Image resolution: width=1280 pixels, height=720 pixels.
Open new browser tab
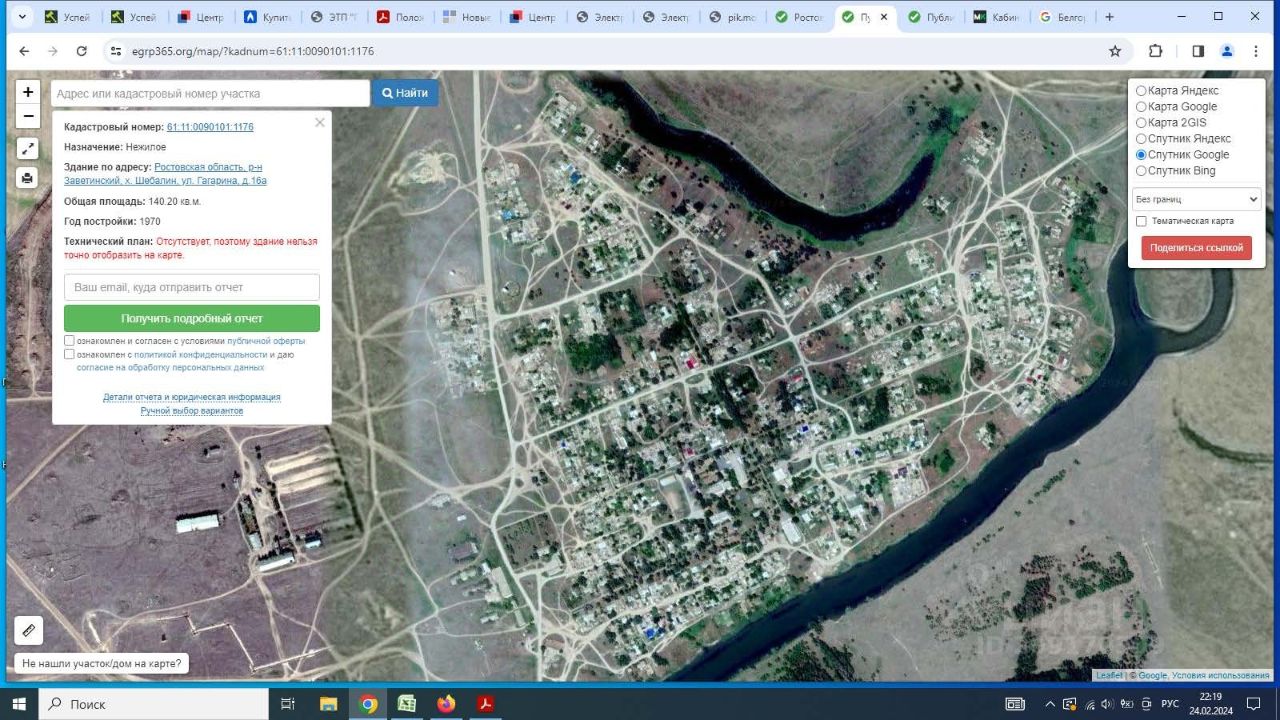tap(1109, 17)
